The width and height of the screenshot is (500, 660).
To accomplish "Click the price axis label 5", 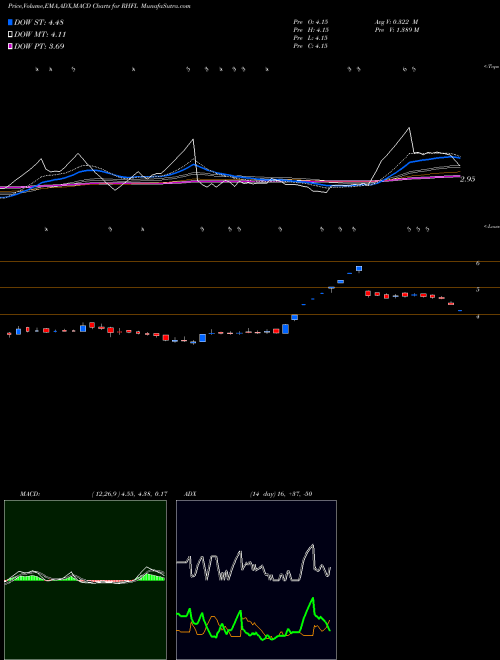I will coord(478,290).
